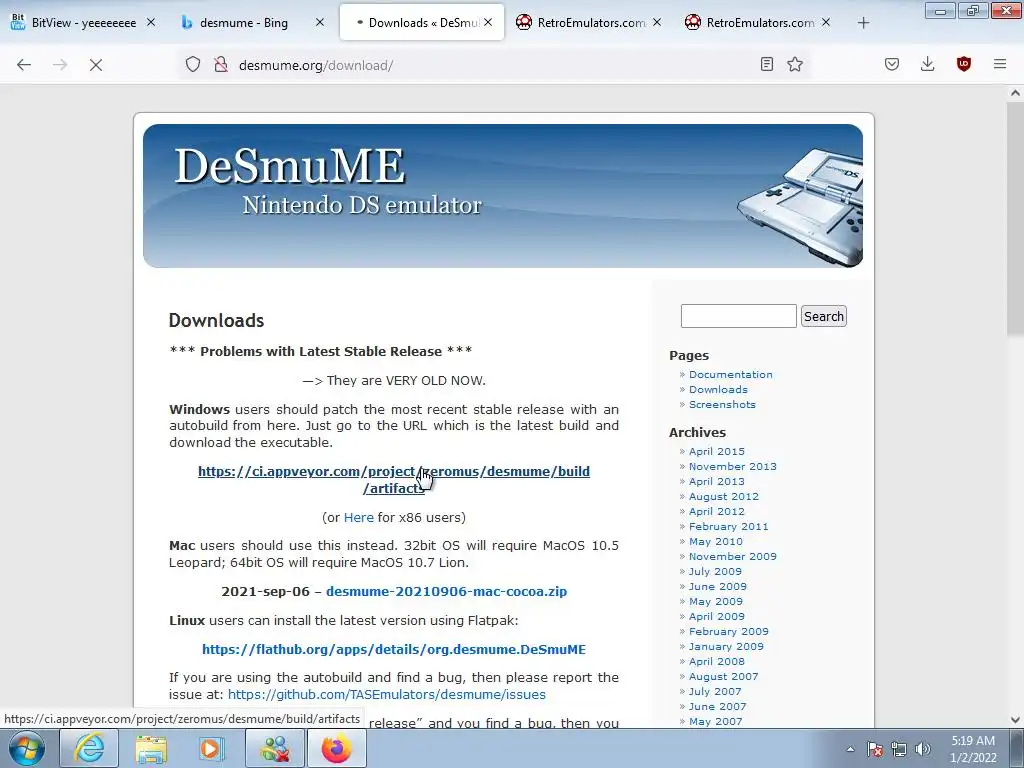Open the flathub.org DeSmuME link

(394, 649)
